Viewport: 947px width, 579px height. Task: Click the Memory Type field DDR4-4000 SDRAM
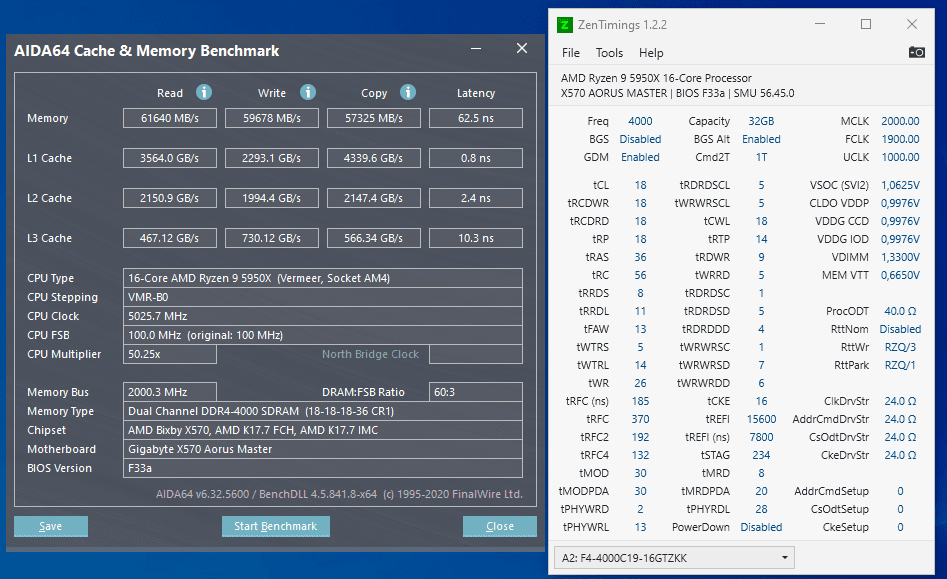point(323,411)
